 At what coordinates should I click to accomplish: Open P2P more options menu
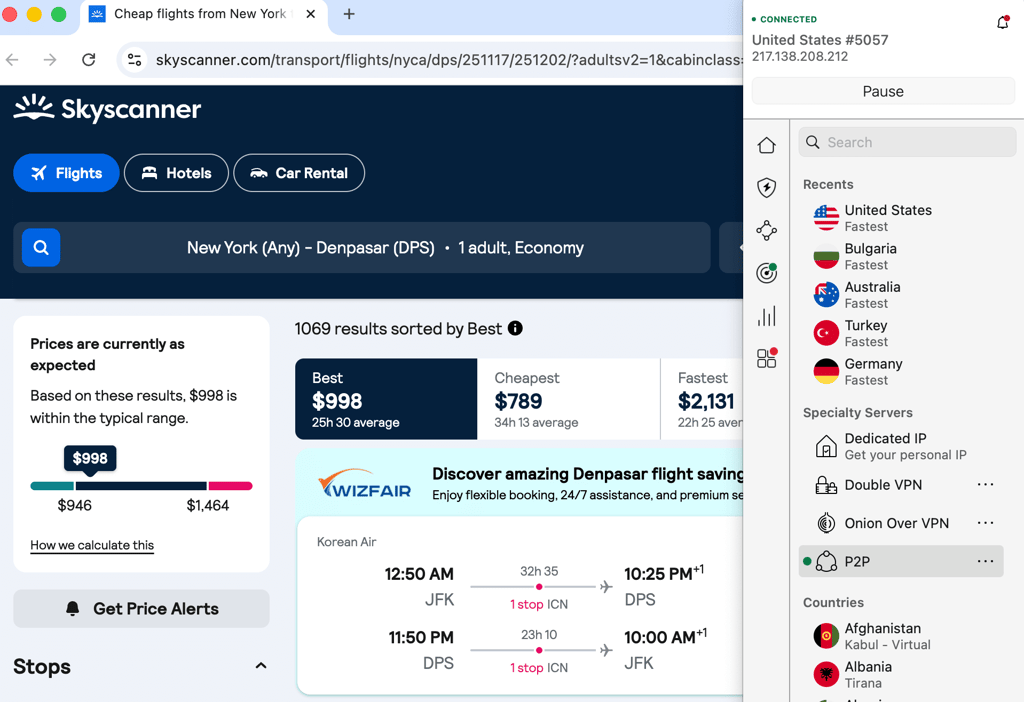coord(985,562)
